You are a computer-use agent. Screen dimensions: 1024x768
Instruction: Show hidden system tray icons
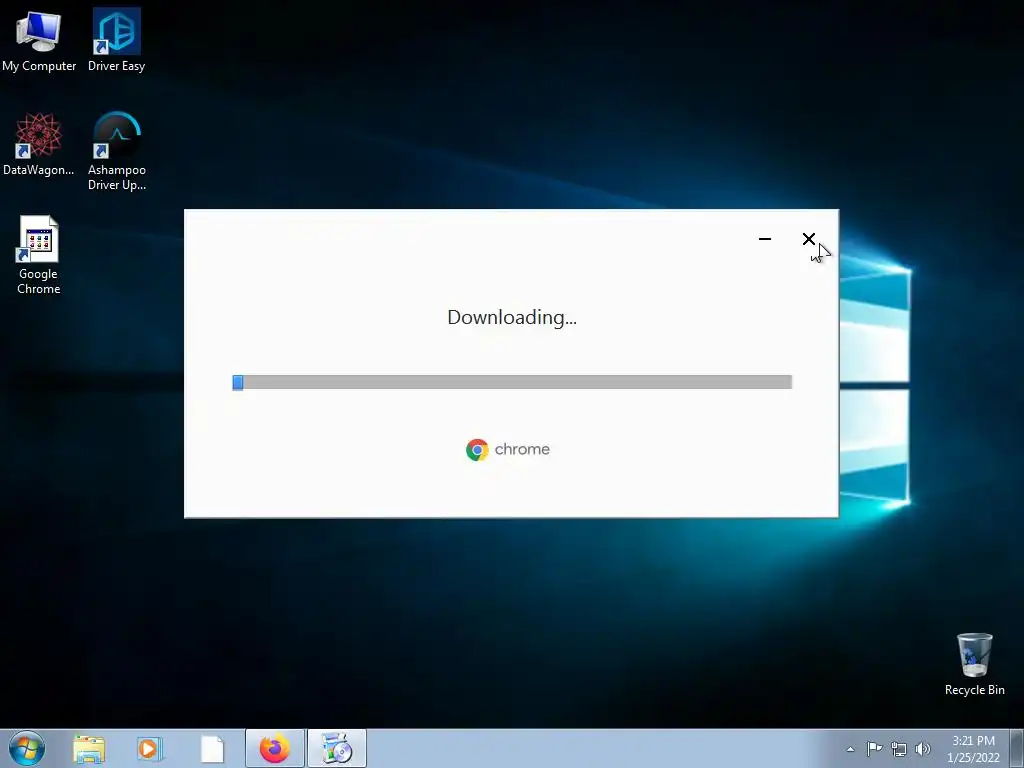(x=850, y=749)
